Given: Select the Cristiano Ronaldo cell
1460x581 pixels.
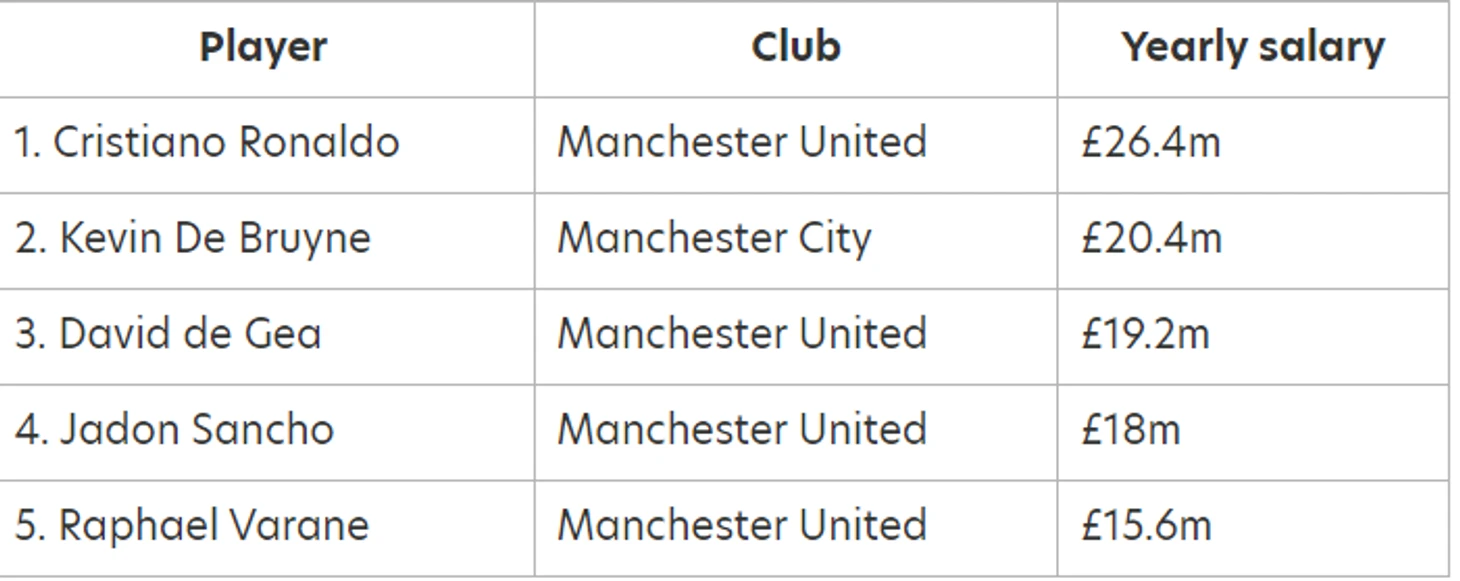Looking at the screenshot, I should (206, 142).
